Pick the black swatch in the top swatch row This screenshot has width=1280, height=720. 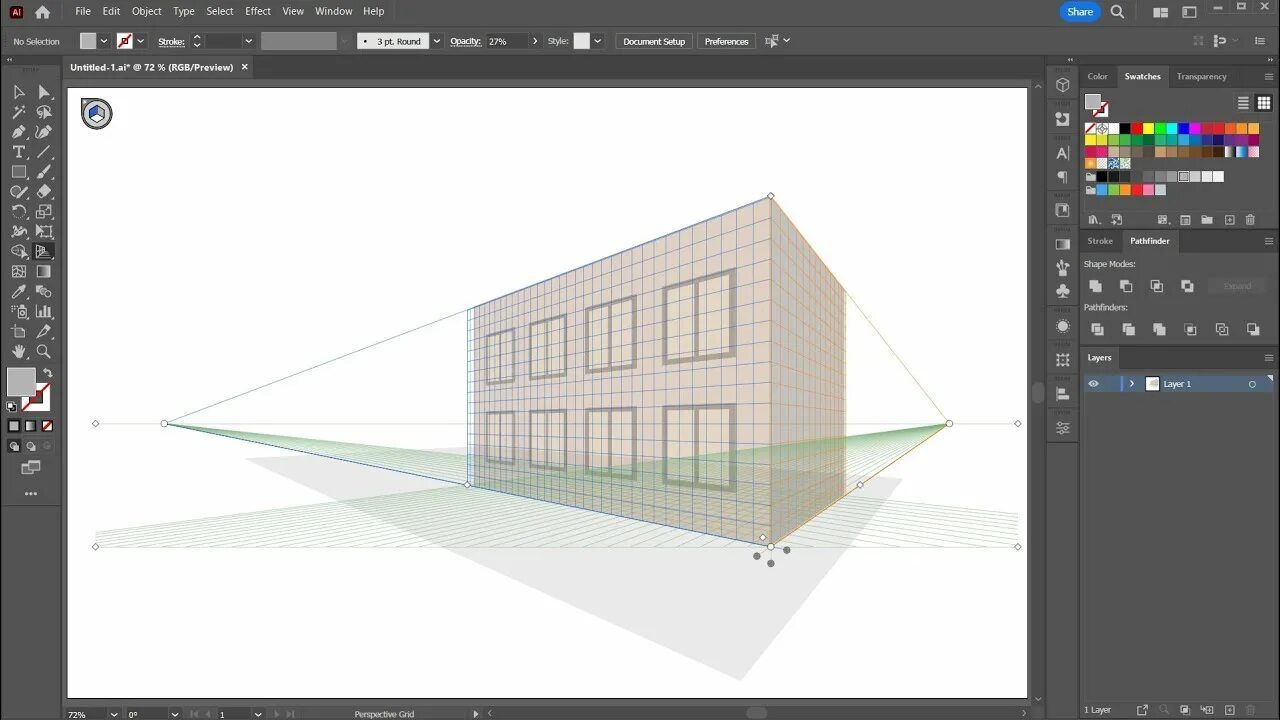tap(1125, 128)
